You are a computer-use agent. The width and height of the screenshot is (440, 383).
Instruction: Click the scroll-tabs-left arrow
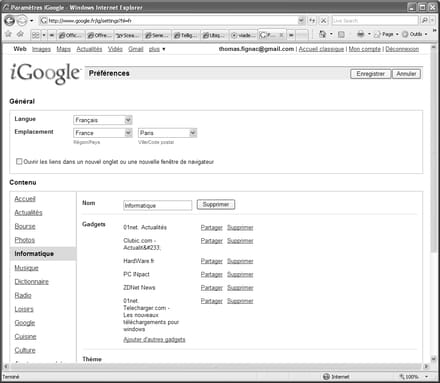[x=52, y=35]
